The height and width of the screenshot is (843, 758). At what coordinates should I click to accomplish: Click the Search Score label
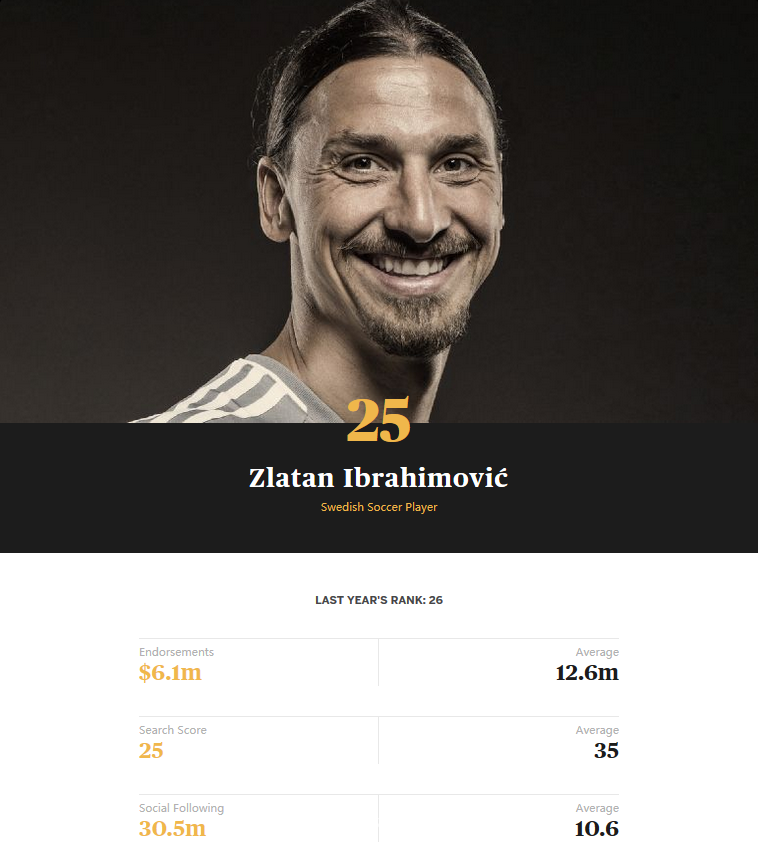(x=173, y=730)
